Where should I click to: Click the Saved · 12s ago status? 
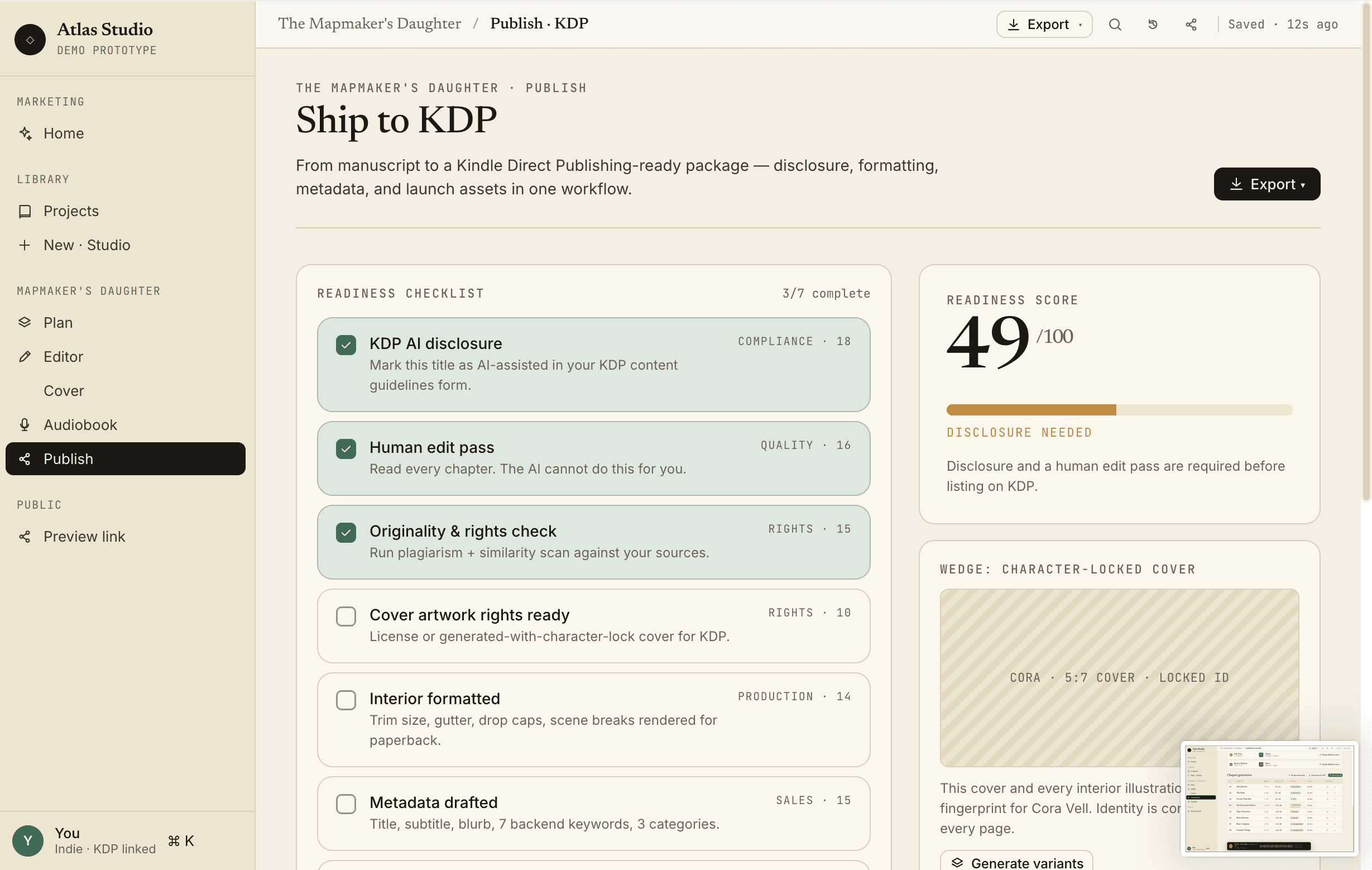(1283, 25)
